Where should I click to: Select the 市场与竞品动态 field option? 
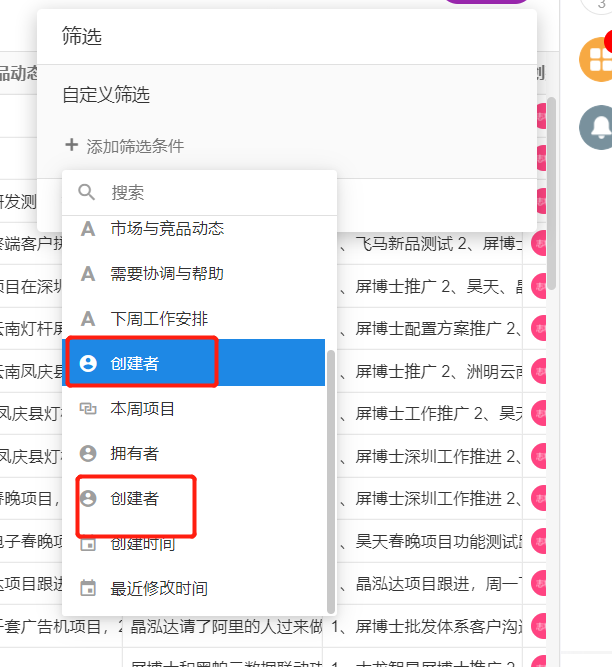point(193,229)
